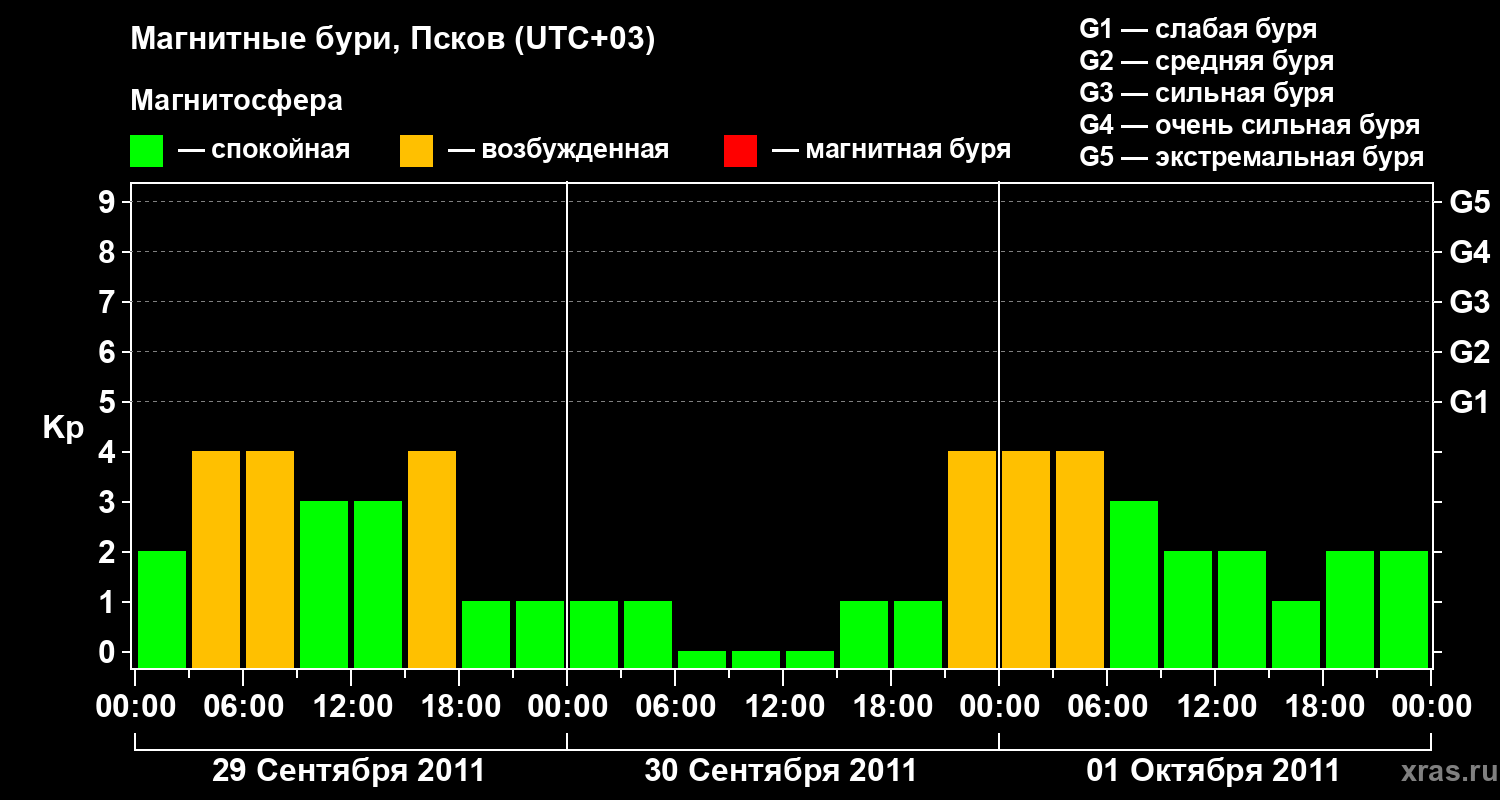The image size is (1500, 800).
Task: Click the '— магнитная буря' legend label
Action: tap(892, 151)
